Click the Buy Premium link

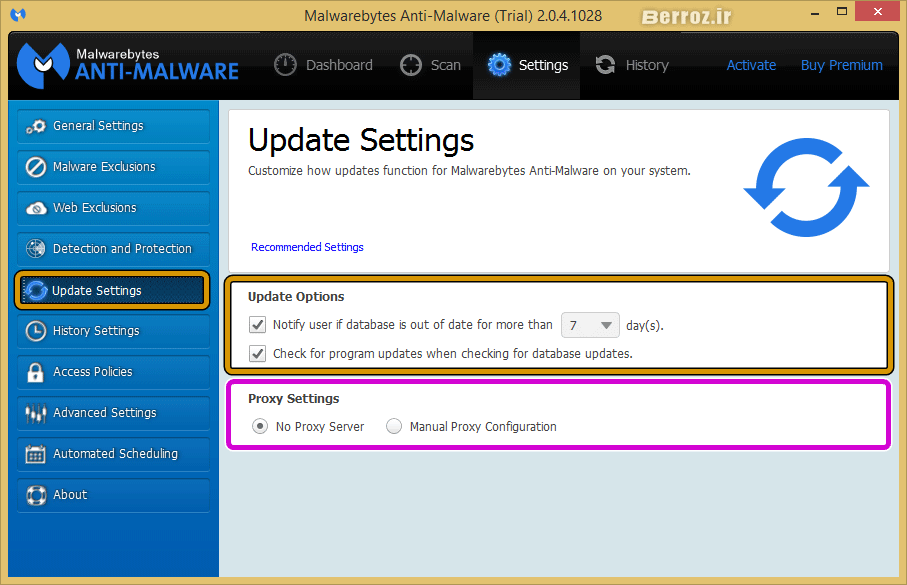coord(842,65)
